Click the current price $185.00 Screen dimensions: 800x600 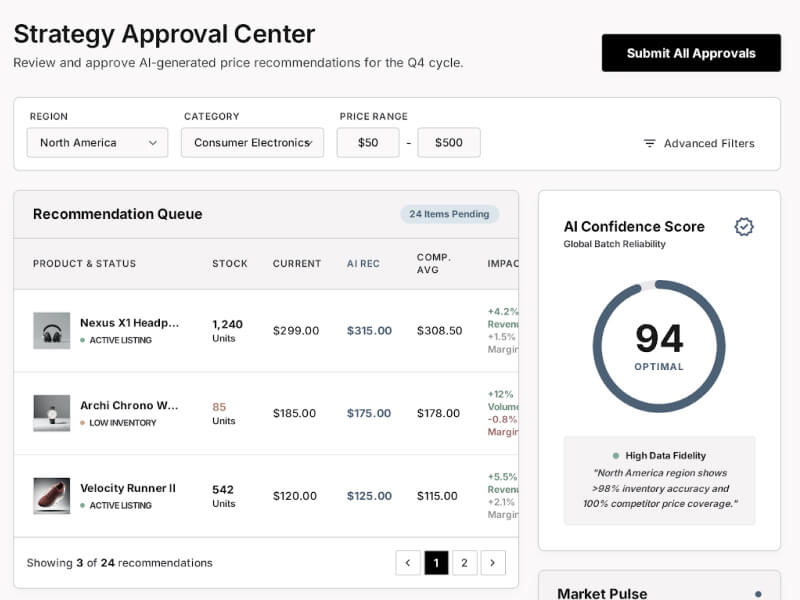(x=294, y=413)
